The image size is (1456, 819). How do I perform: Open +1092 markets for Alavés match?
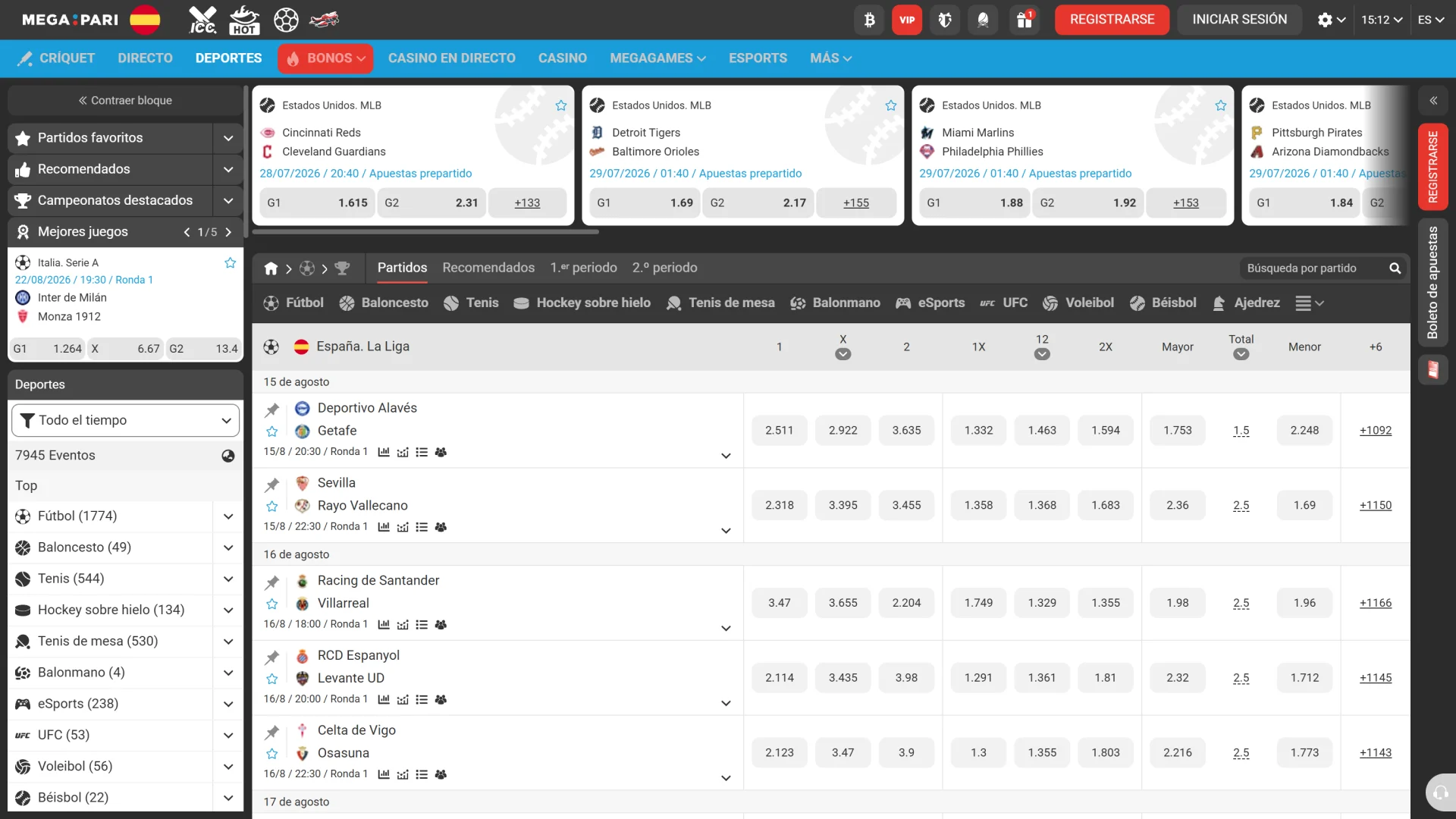(x=1375, y=431)
